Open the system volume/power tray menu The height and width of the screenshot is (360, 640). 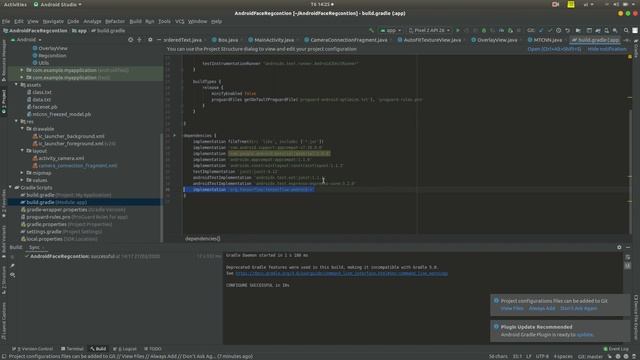point(620,4)
